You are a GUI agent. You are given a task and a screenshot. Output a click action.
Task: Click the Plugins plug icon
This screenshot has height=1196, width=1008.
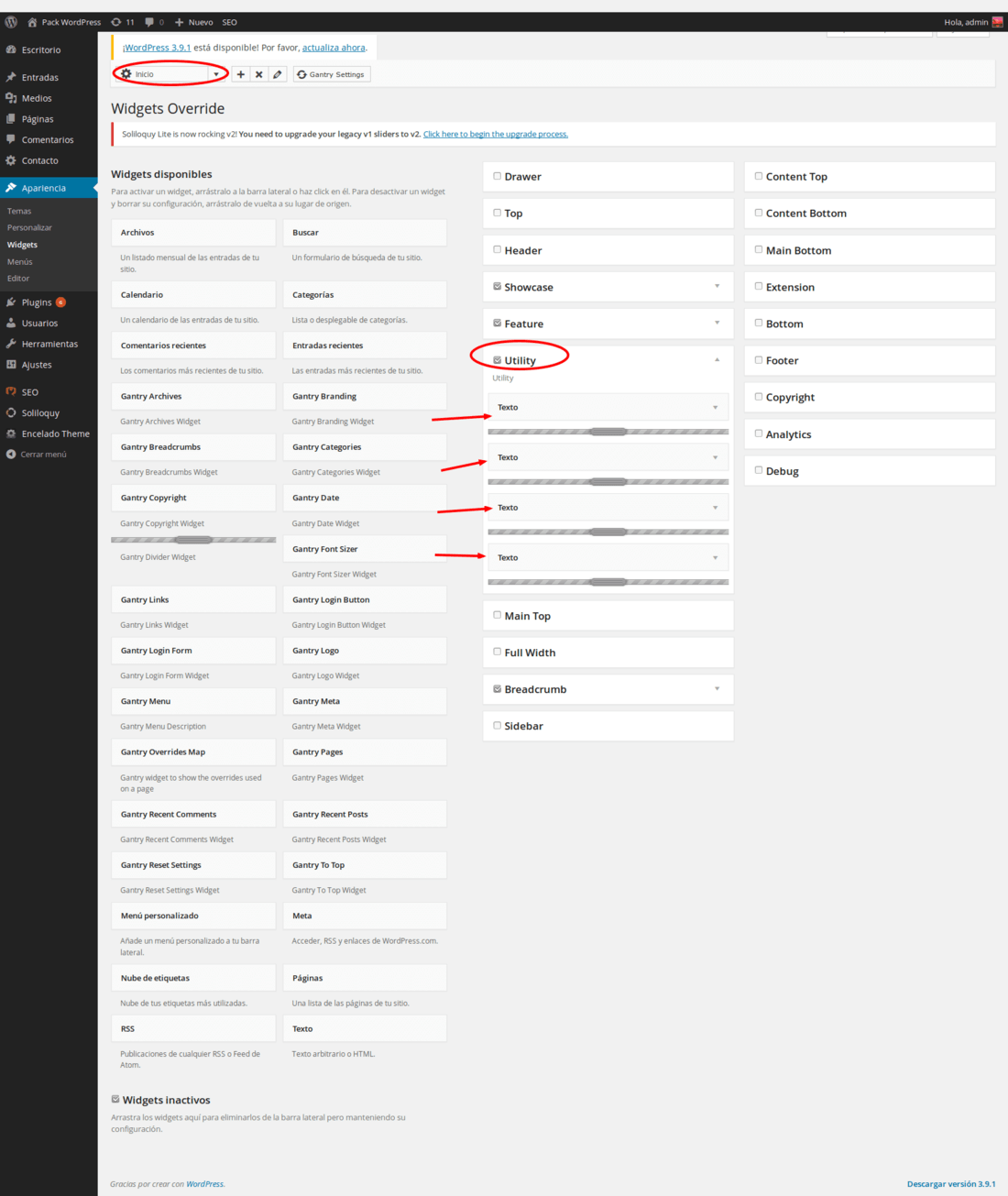(11, 302)
